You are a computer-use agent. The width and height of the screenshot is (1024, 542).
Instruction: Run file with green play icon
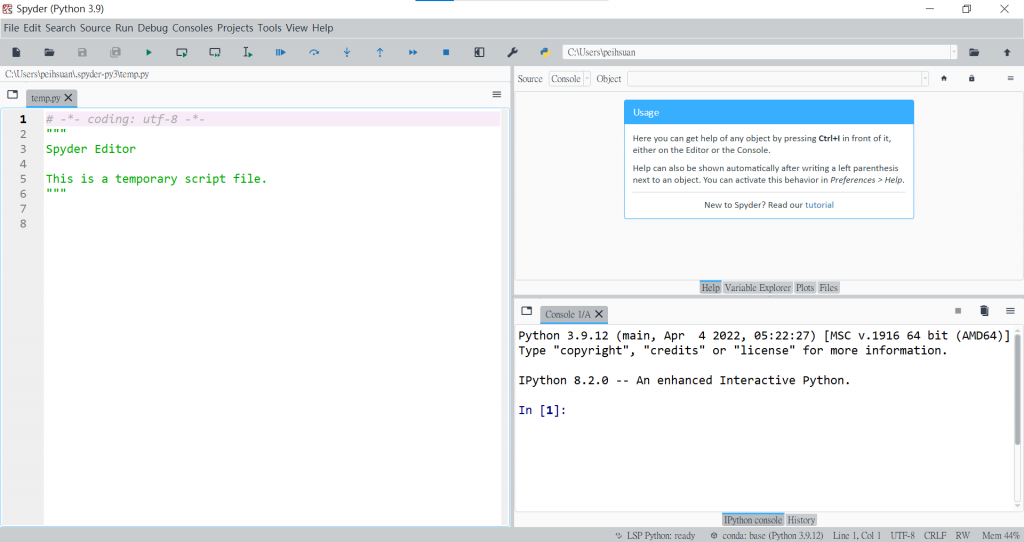pyautogui.click(x=149, y=52)
